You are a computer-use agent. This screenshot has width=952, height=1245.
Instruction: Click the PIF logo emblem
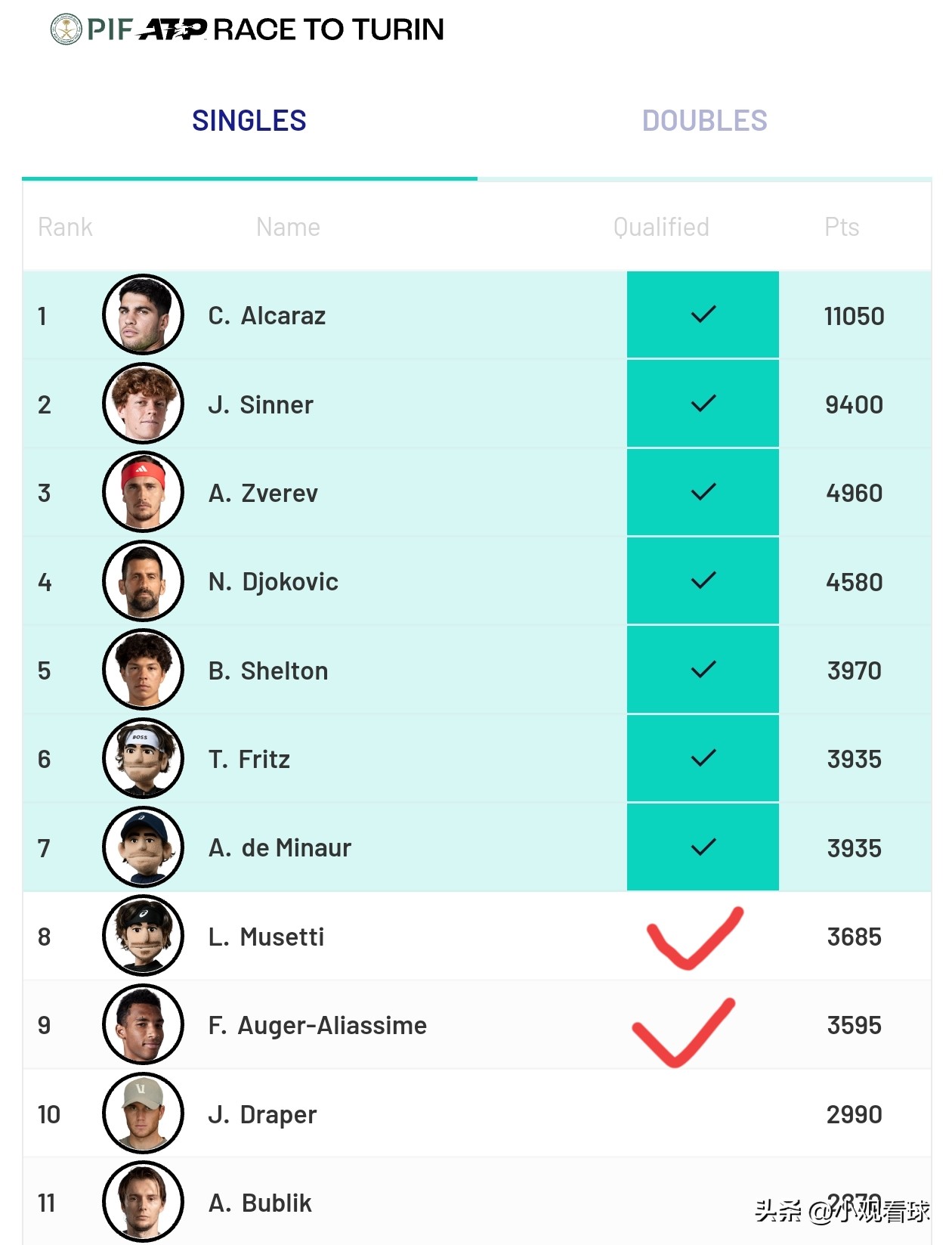click(x=66, y=29)
